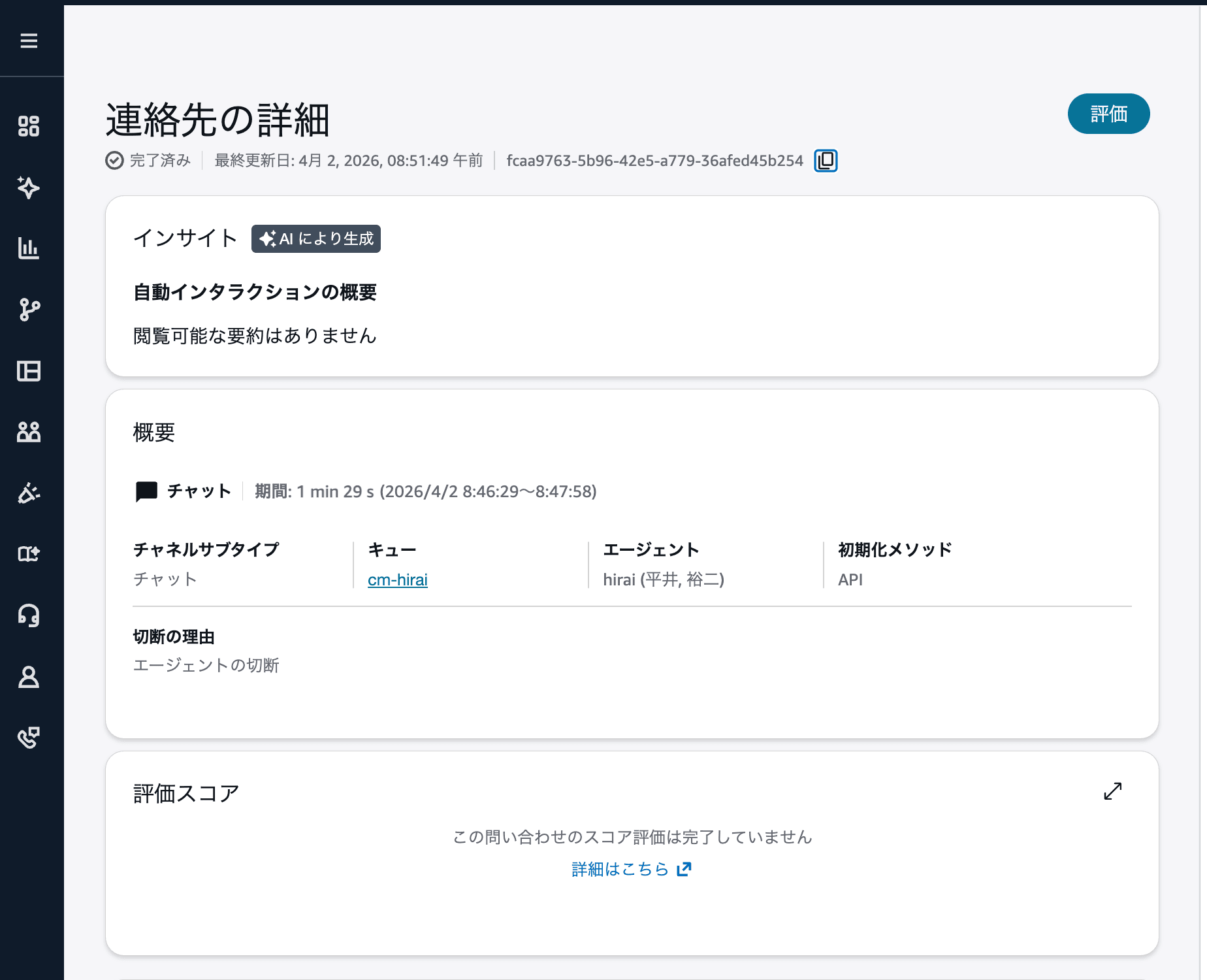Screen dimensions: 1207x980
Task: Open the AI sparkle feature in the sidebar
Action: pos(29,188)
